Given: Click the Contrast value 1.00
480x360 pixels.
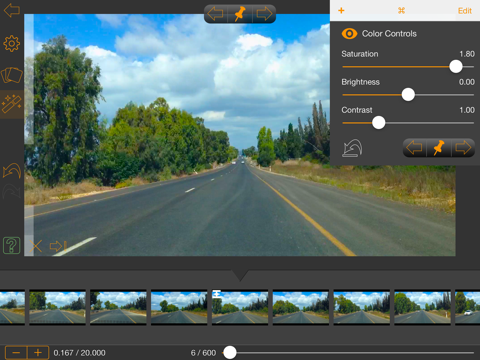Looking at the screenshot, I should (x=467, y=110).
